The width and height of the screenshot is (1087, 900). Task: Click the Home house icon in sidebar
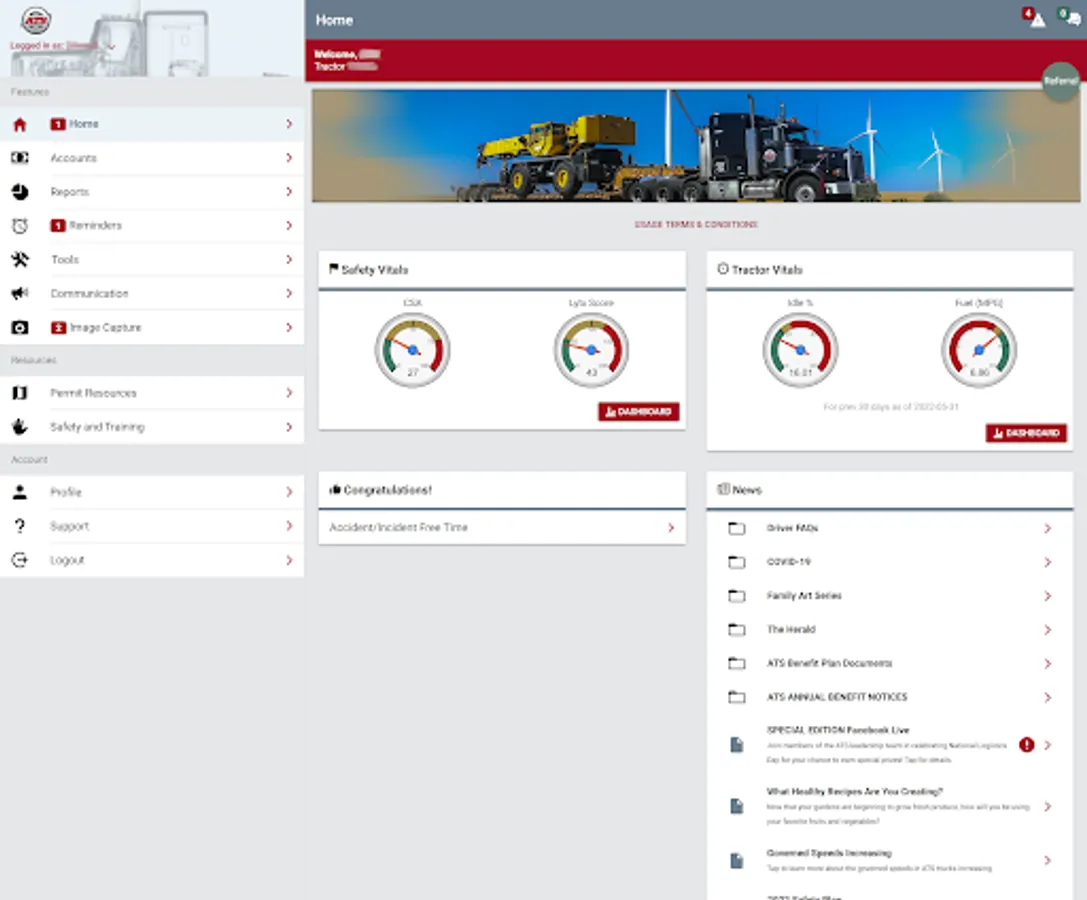point(19,125)
